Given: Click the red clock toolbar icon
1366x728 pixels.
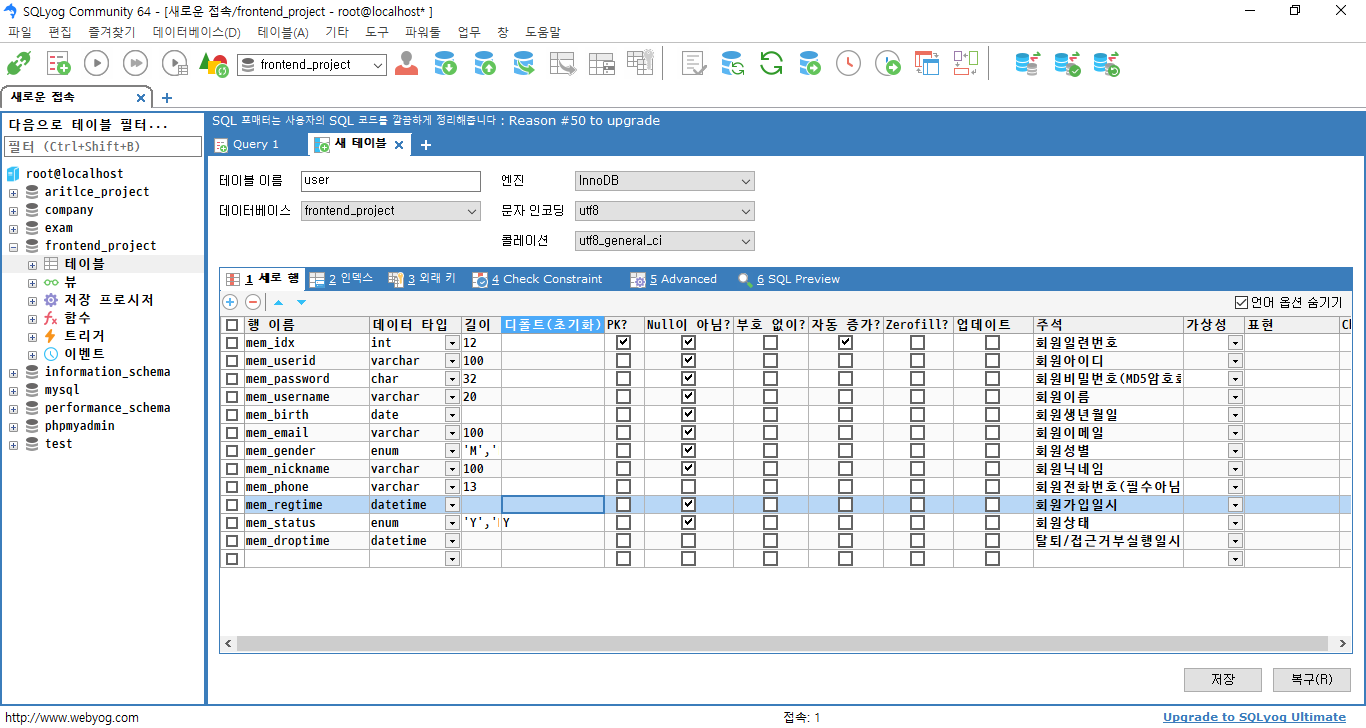Looking at the screenshot, I should 848,64.
